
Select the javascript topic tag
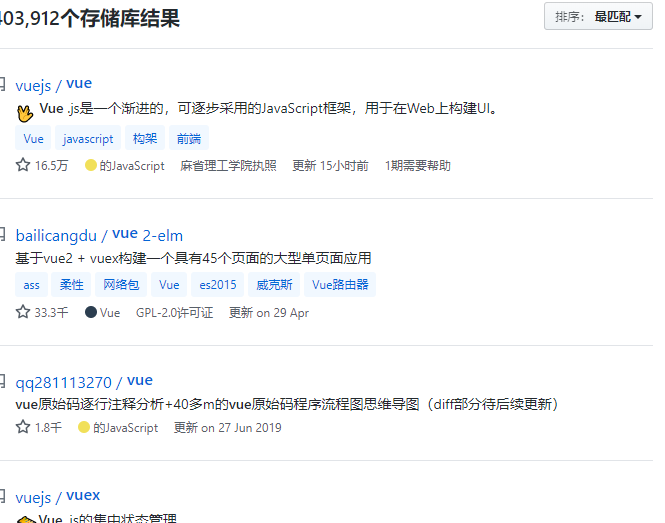pos(88,138)
